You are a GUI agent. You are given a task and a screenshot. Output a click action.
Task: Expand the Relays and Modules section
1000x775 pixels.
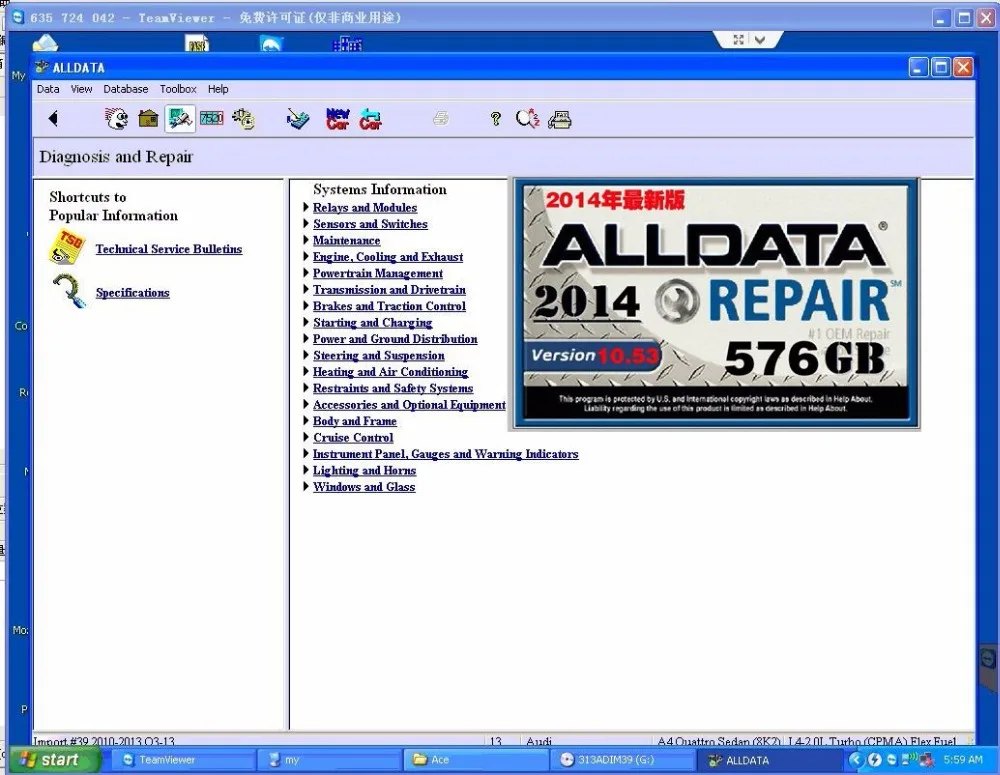tap(362, 207)
